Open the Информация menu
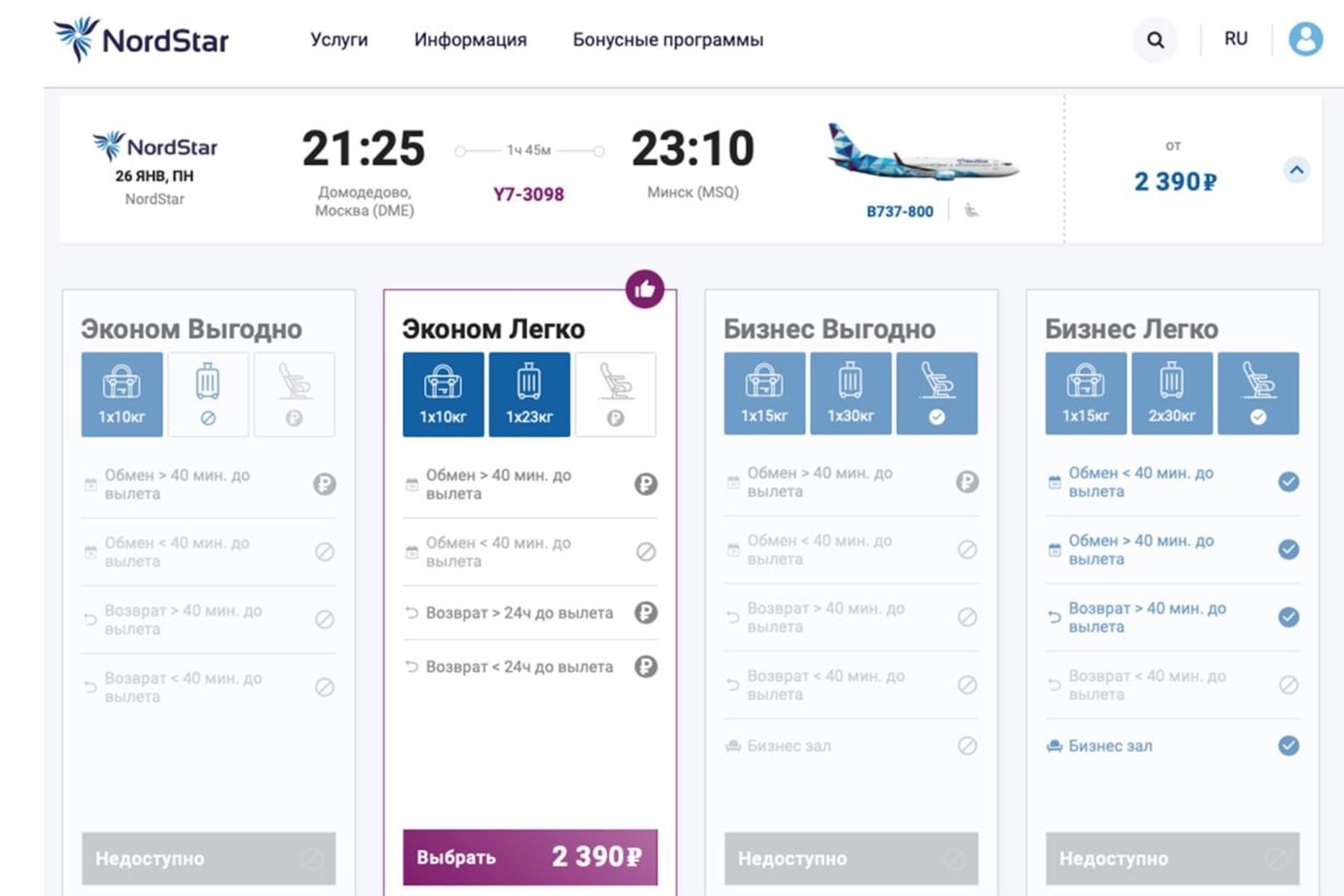Screen dimensions: 1344x896 point(470,40)
